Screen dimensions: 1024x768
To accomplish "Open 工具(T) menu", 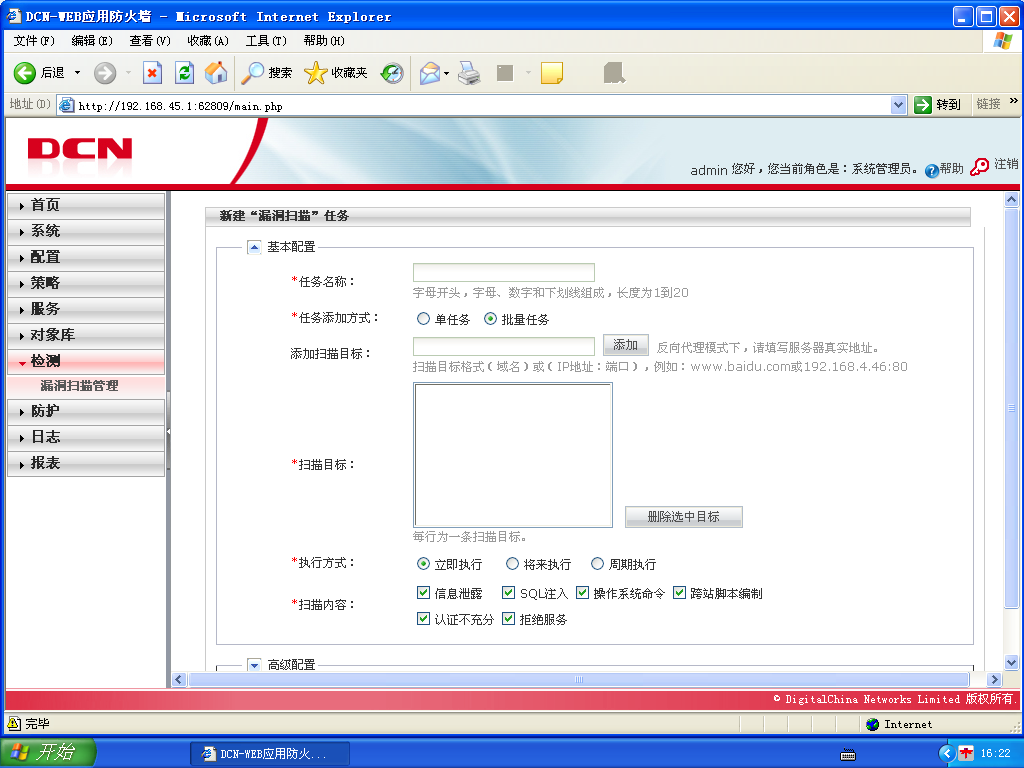I will pos(266,40).
